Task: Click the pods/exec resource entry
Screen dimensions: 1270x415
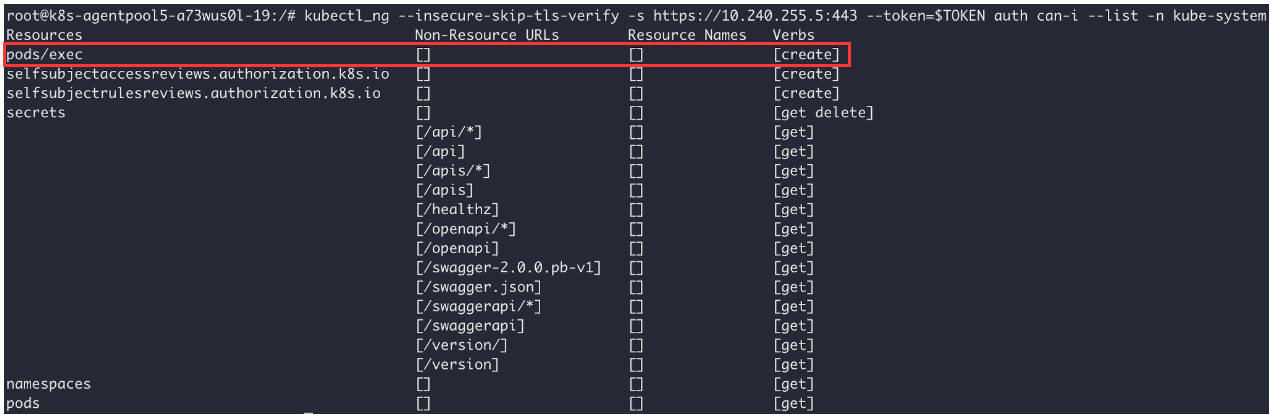Action: tap(44, 54)
